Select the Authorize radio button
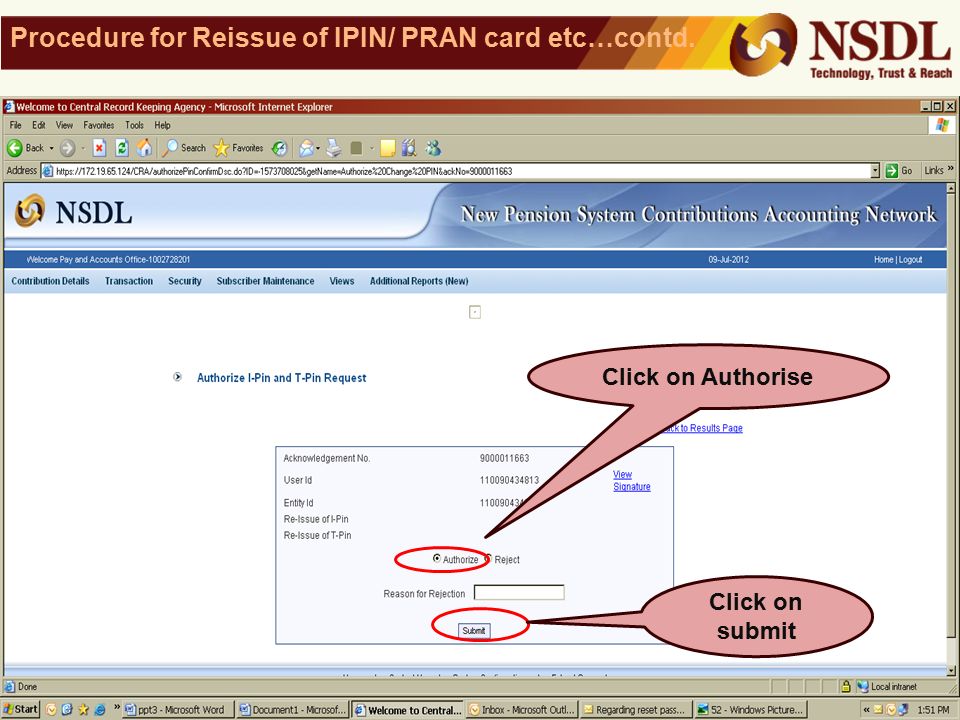Screen dimensions: 960x720 [437, 558]
